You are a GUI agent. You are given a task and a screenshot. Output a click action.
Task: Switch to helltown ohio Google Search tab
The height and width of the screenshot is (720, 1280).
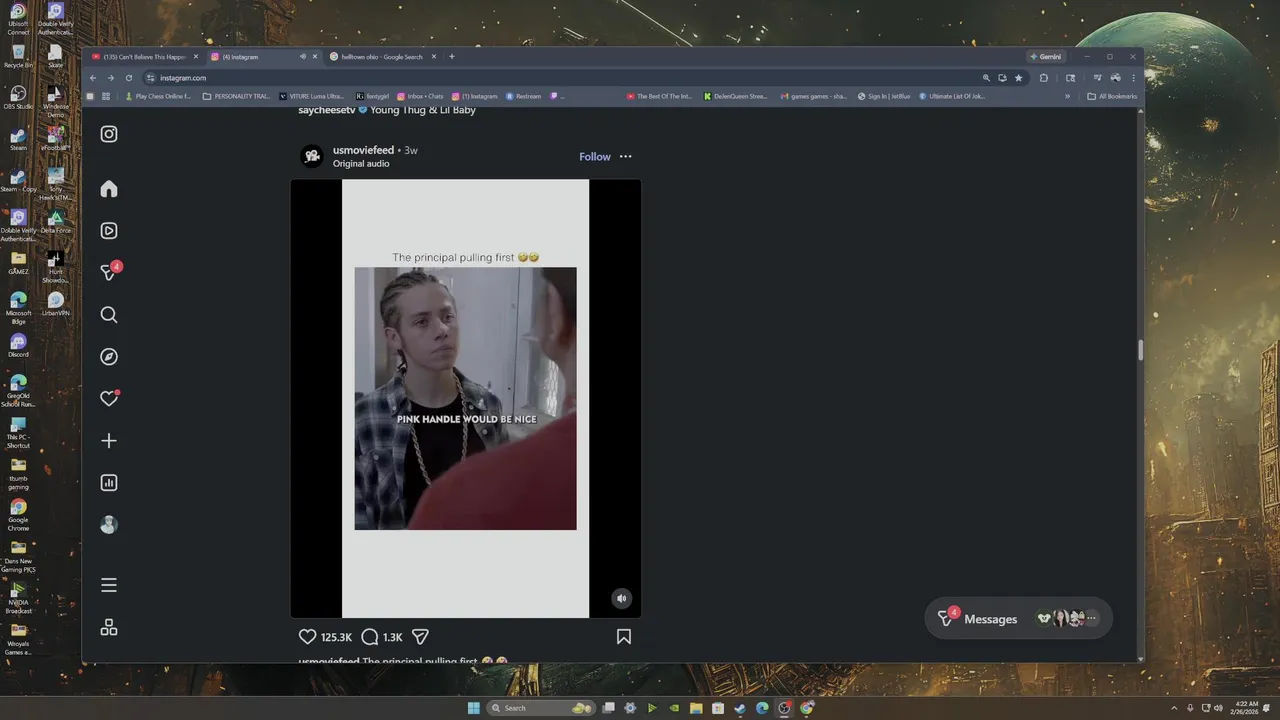[383, 57]
